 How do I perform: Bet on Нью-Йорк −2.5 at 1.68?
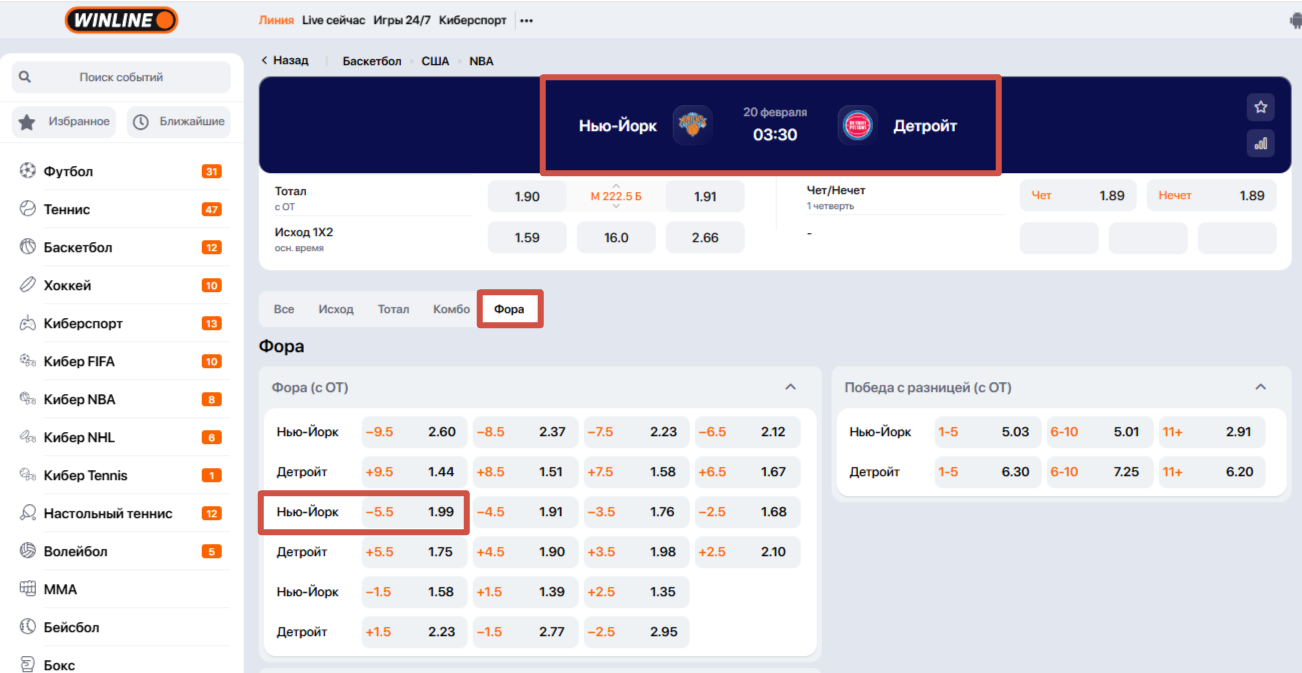(747, 512)
